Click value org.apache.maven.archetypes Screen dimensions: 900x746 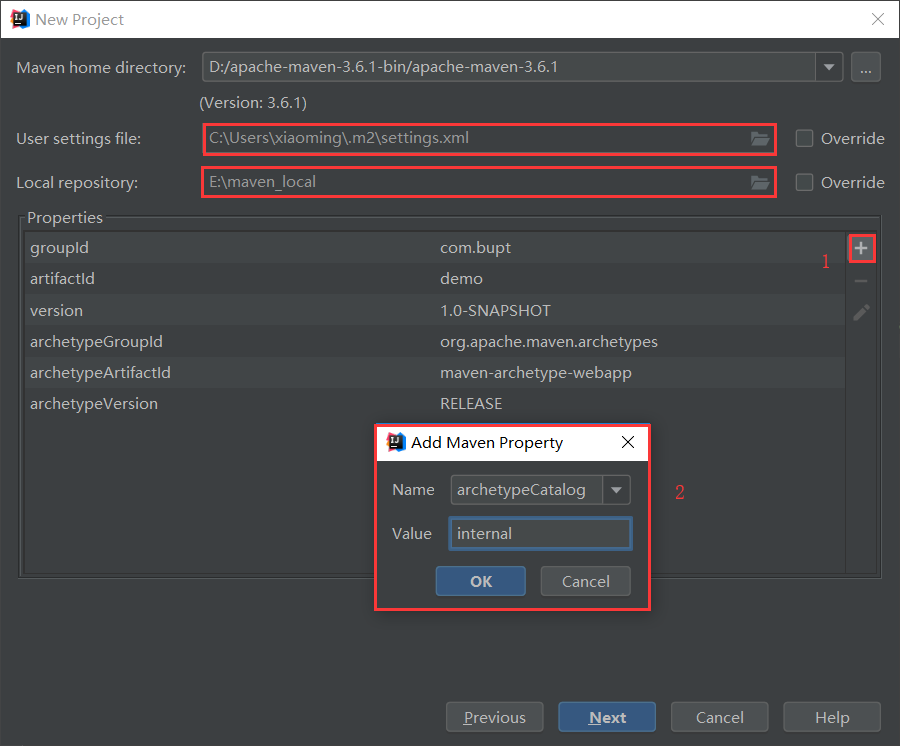(x=549, y=342)
